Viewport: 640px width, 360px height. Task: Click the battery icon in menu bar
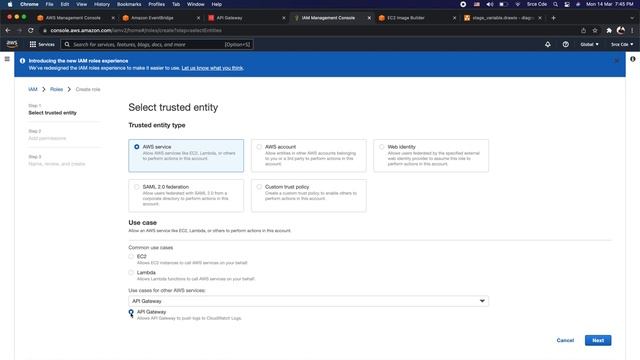pos(504,4)
